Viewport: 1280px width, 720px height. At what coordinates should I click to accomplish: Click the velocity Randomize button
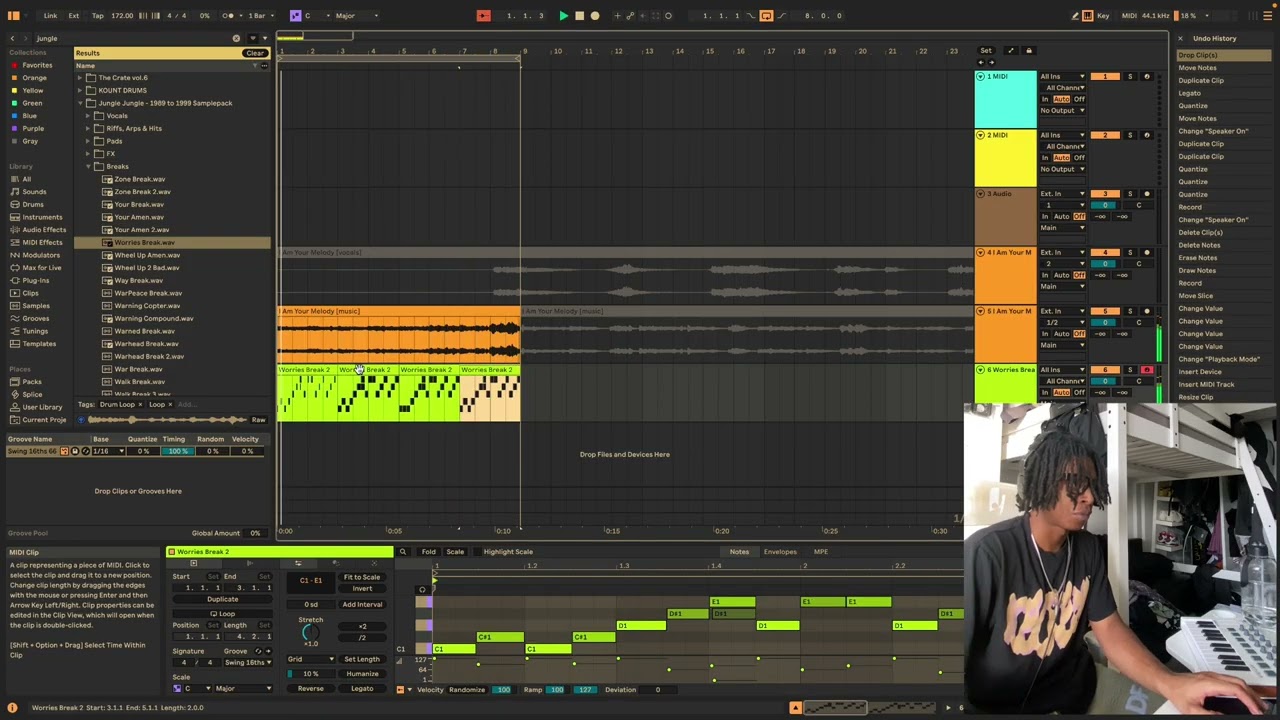click(467, 690)
